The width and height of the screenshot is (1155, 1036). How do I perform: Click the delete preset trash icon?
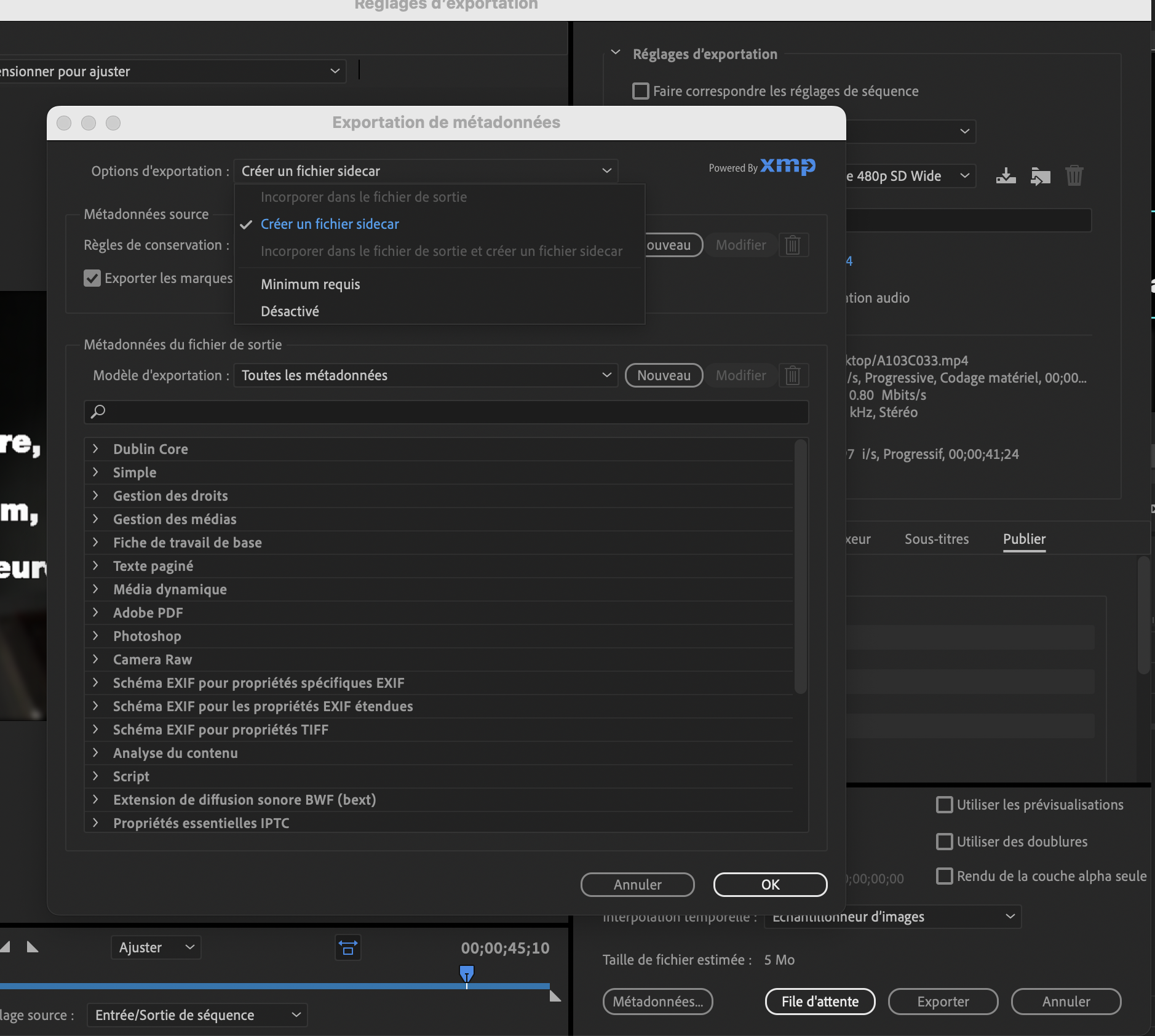pos(1074,177)
